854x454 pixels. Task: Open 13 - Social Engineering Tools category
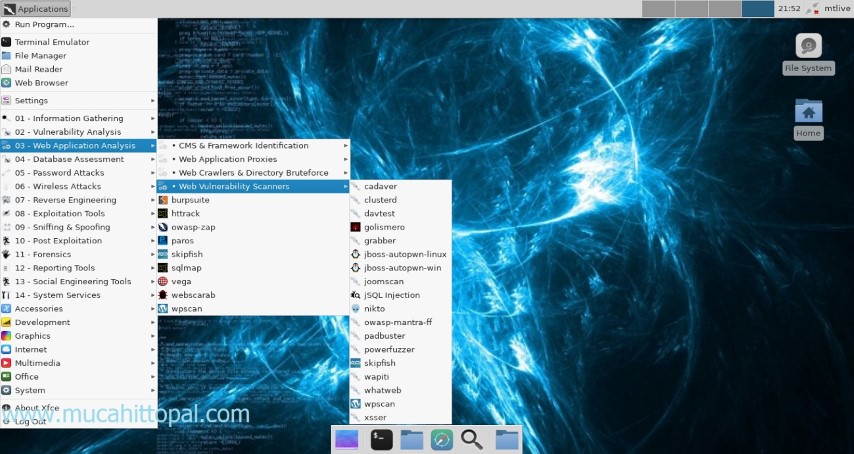point(79,281)
